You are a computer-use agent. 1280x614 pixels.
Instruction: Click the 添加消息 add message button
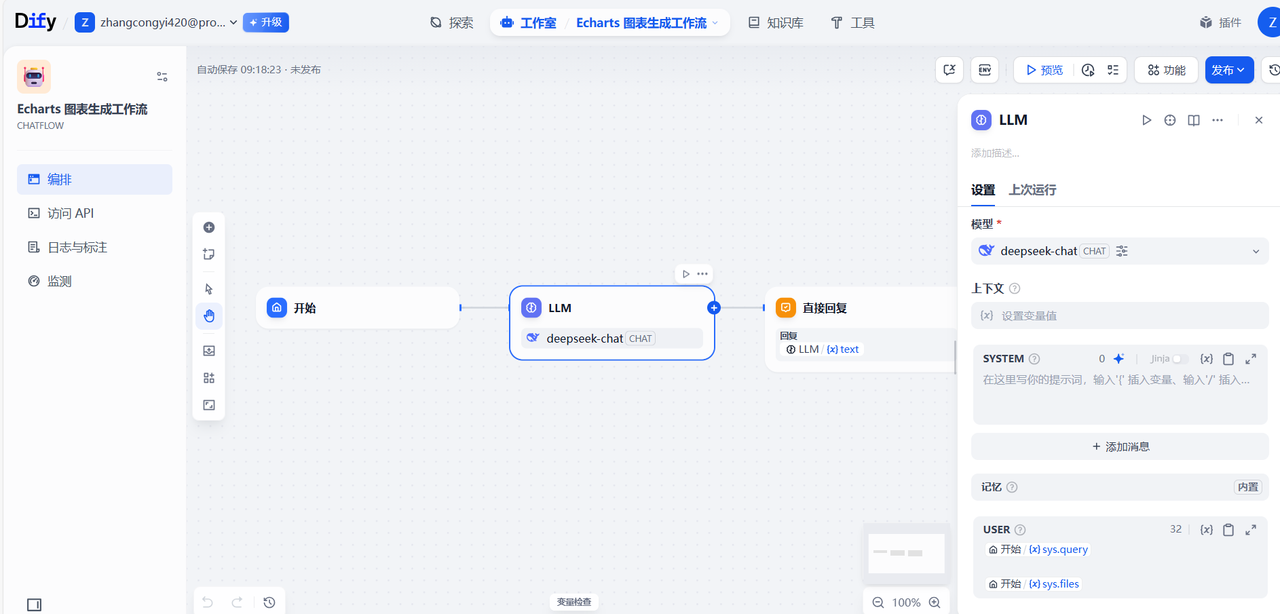[1120, 446]
